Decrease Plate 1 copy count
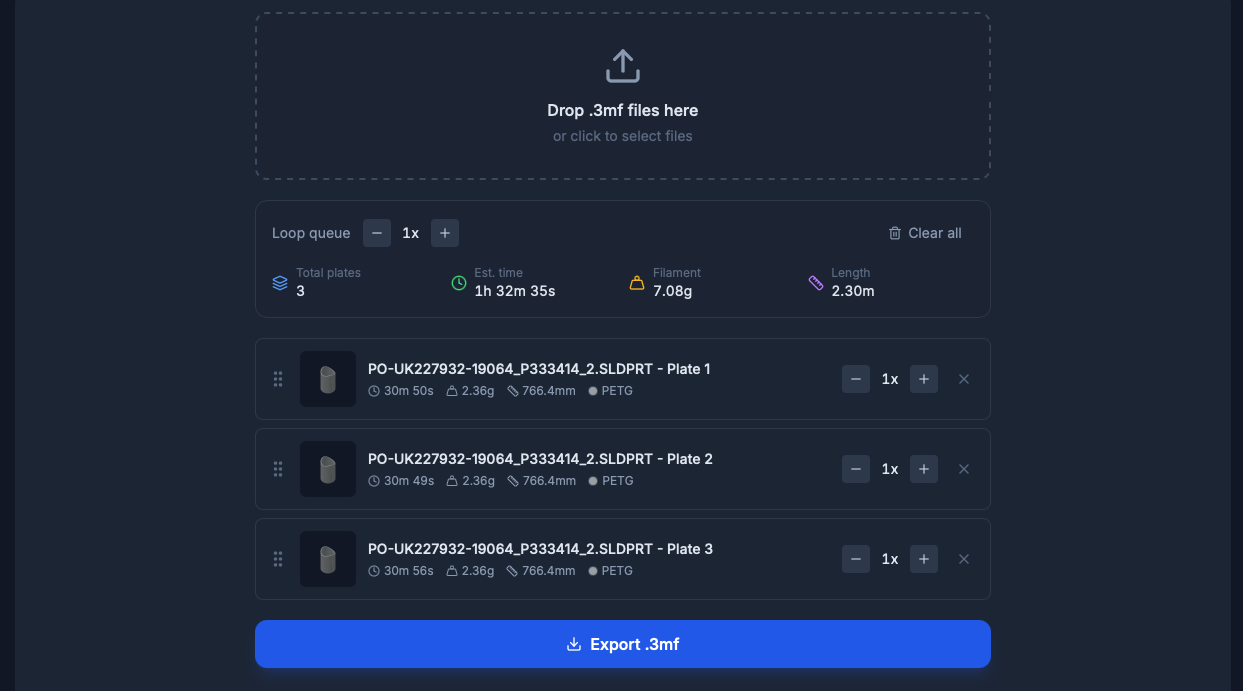This screenshot has height=691, width=1243. (856, 379)
